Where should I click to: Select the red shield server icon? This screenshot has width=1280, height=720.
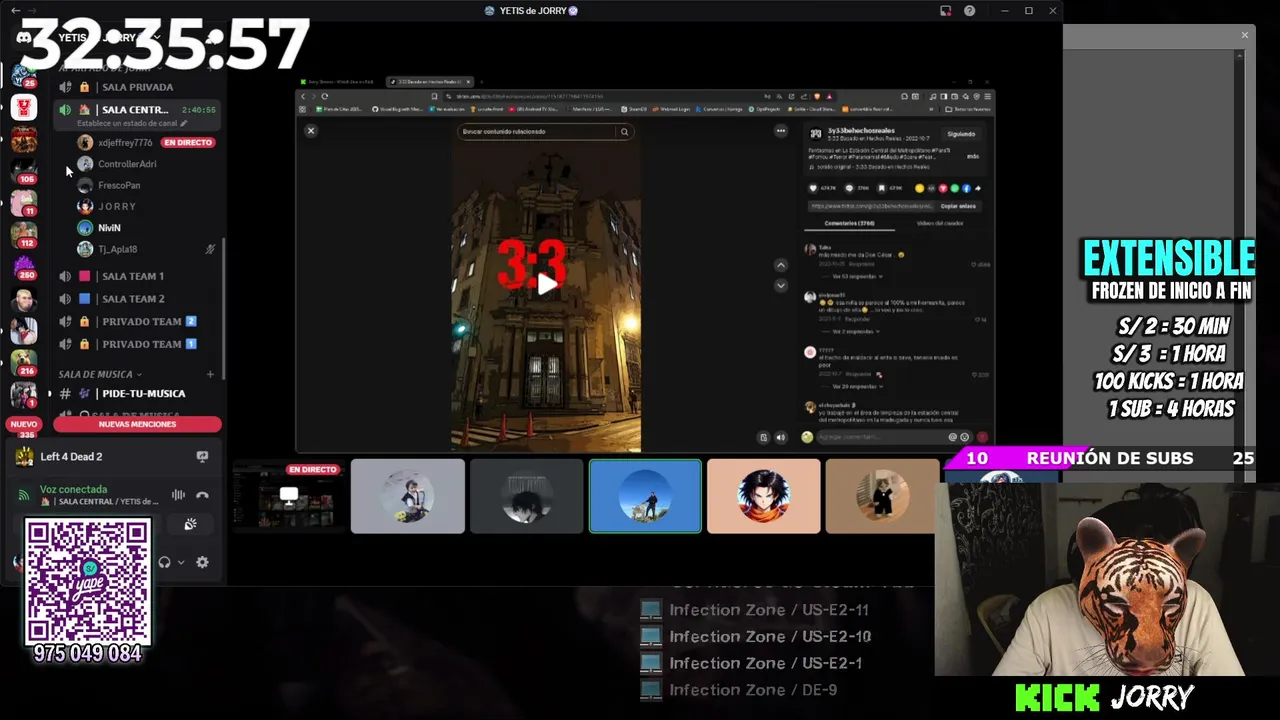pos(24,108)
